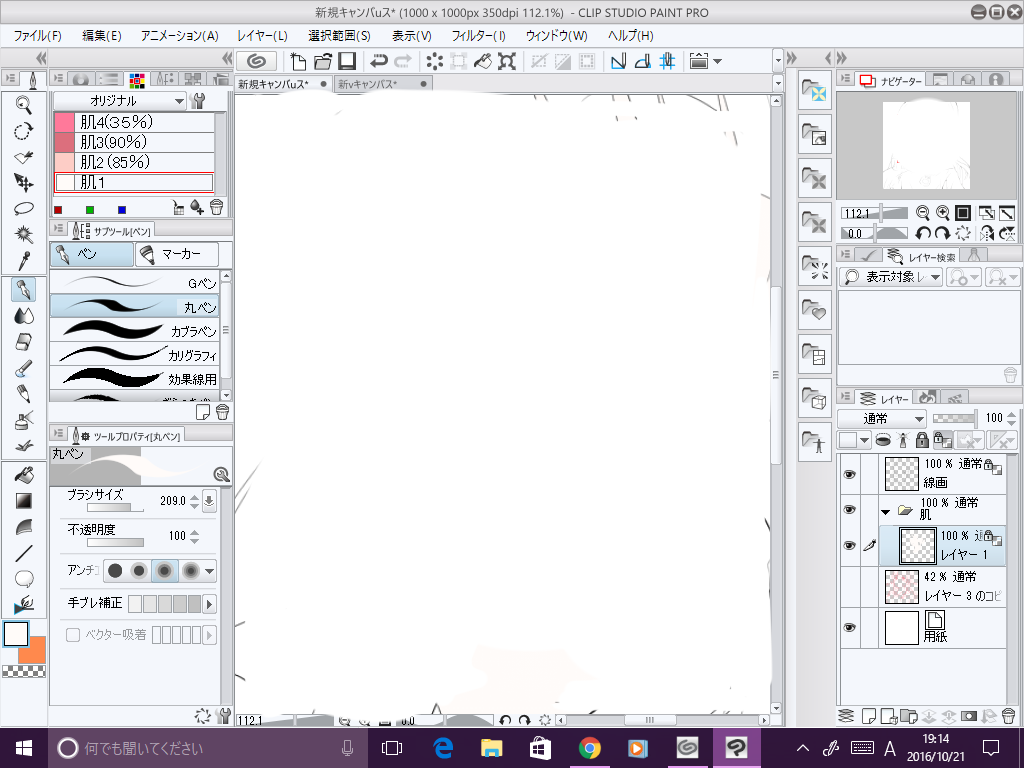This screenshot has height=768, width=1024.
Task: Toggle visibility of the 用紙 paper layer
Action: point(849,627)
